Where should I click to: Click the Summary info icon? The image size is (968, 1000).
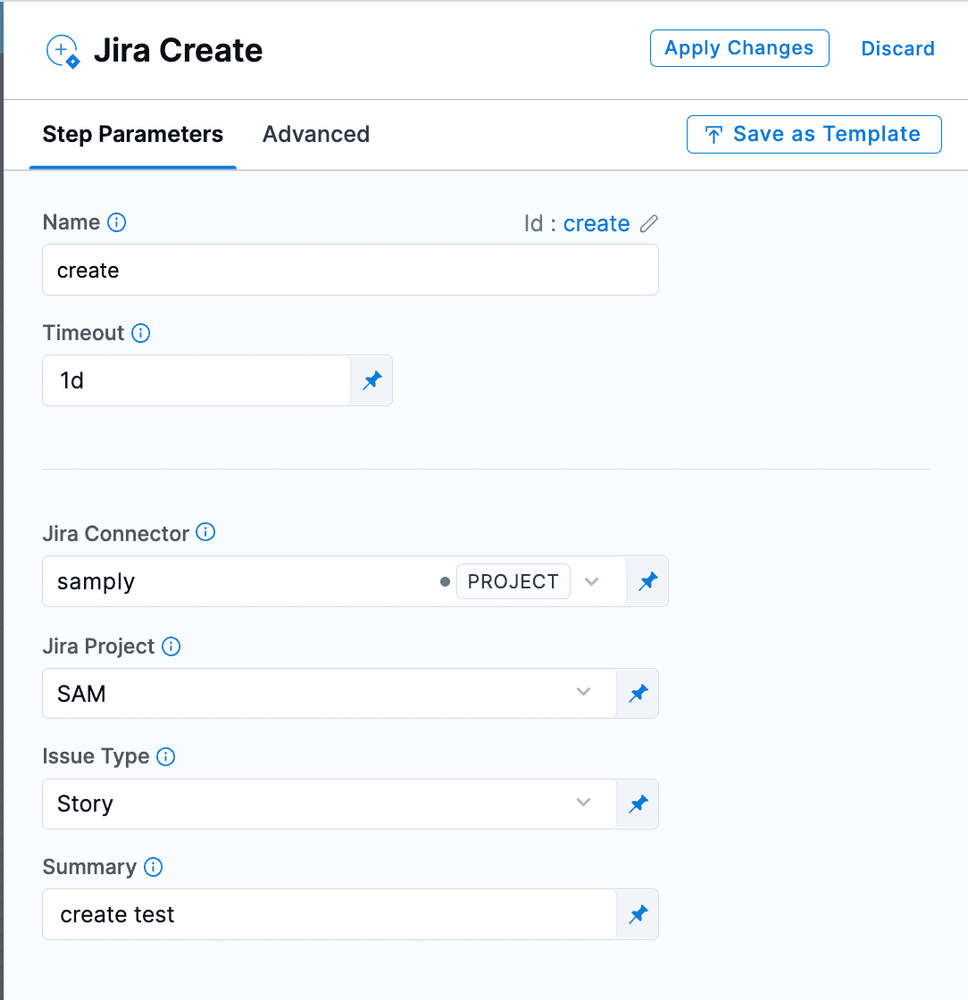click(x=153, y=867)
